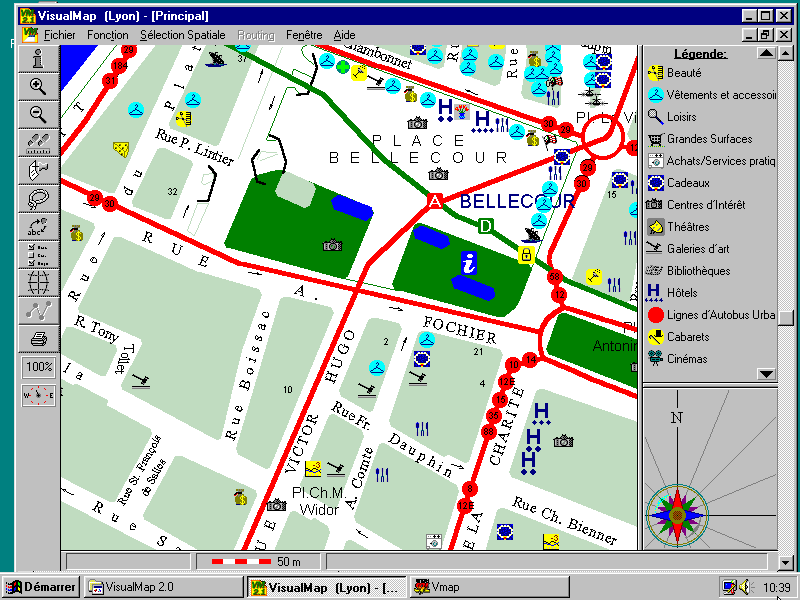Open the Sélection Spatiale menu
The height and width of the screenshot is (600, 800).
pyautogui.click(x=183, y=35)
